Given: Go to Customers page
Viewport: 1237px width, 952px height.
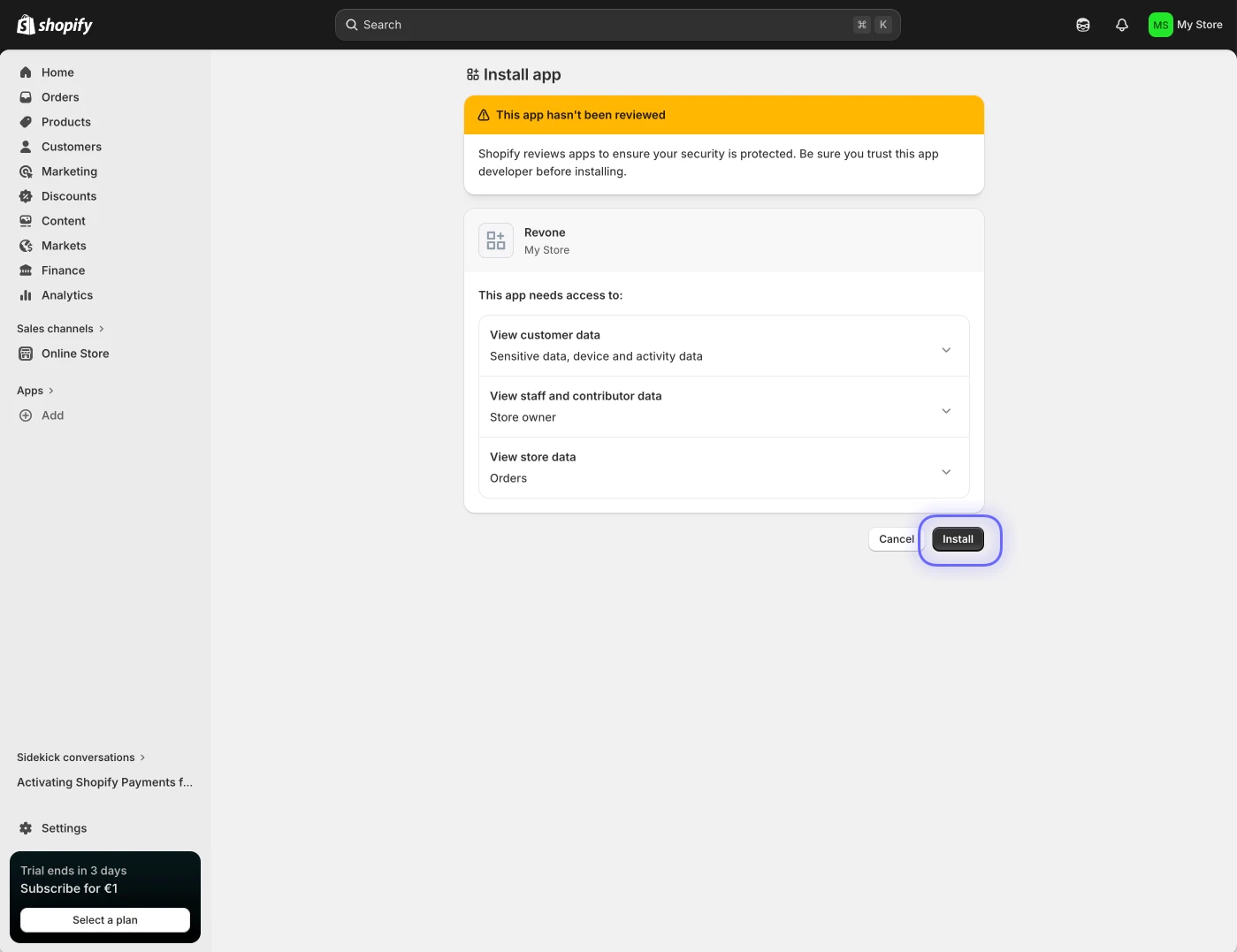Looking at the screenshot, I should [105, 147].
